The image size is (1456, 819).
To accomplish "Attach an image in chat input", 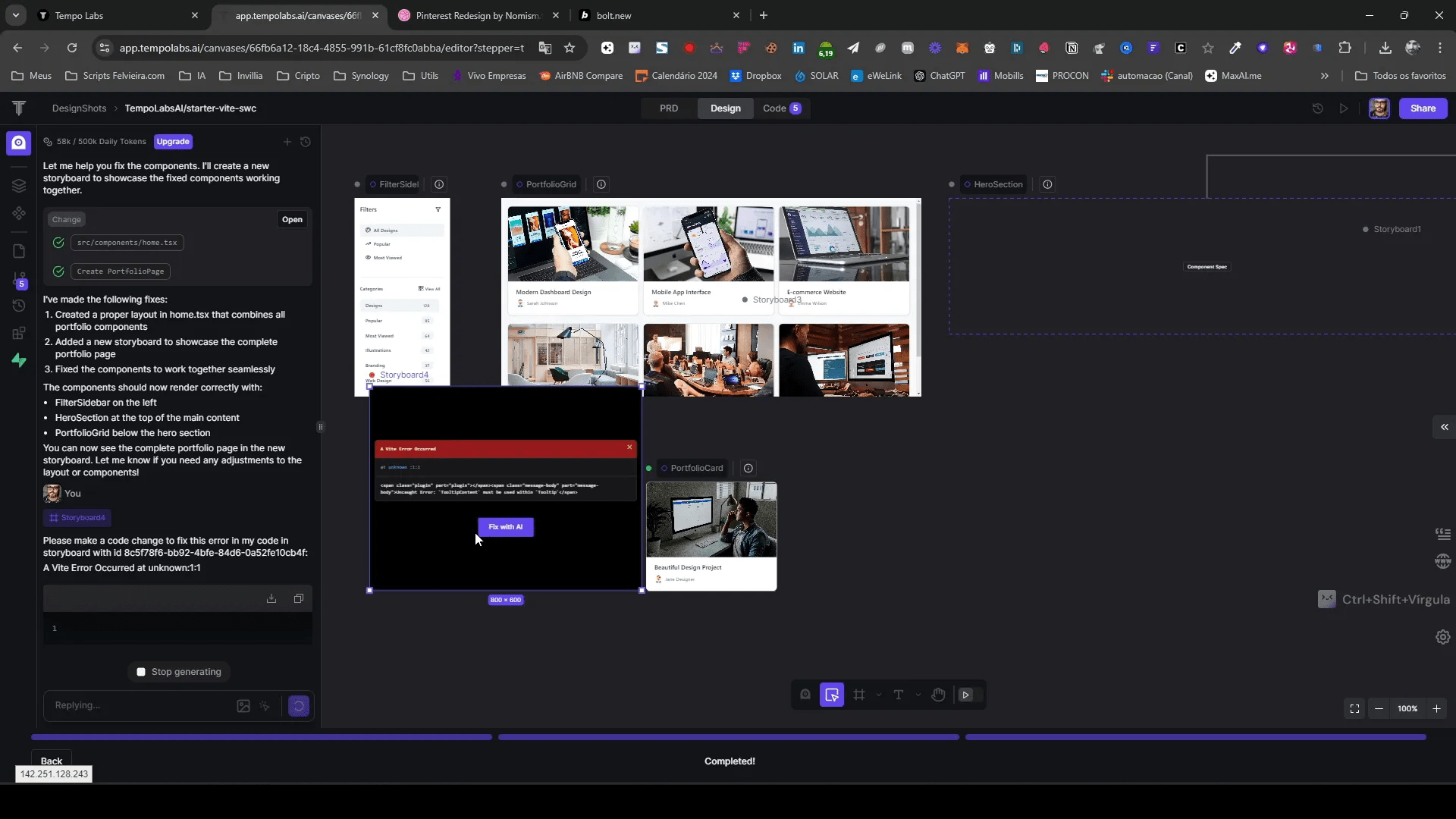I will (243, 706).
